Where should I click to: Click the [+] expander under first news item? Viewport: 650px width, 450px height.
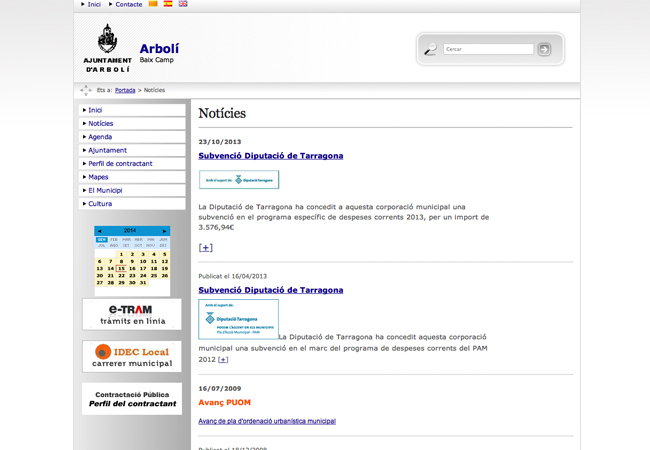[x=205, y=247]
